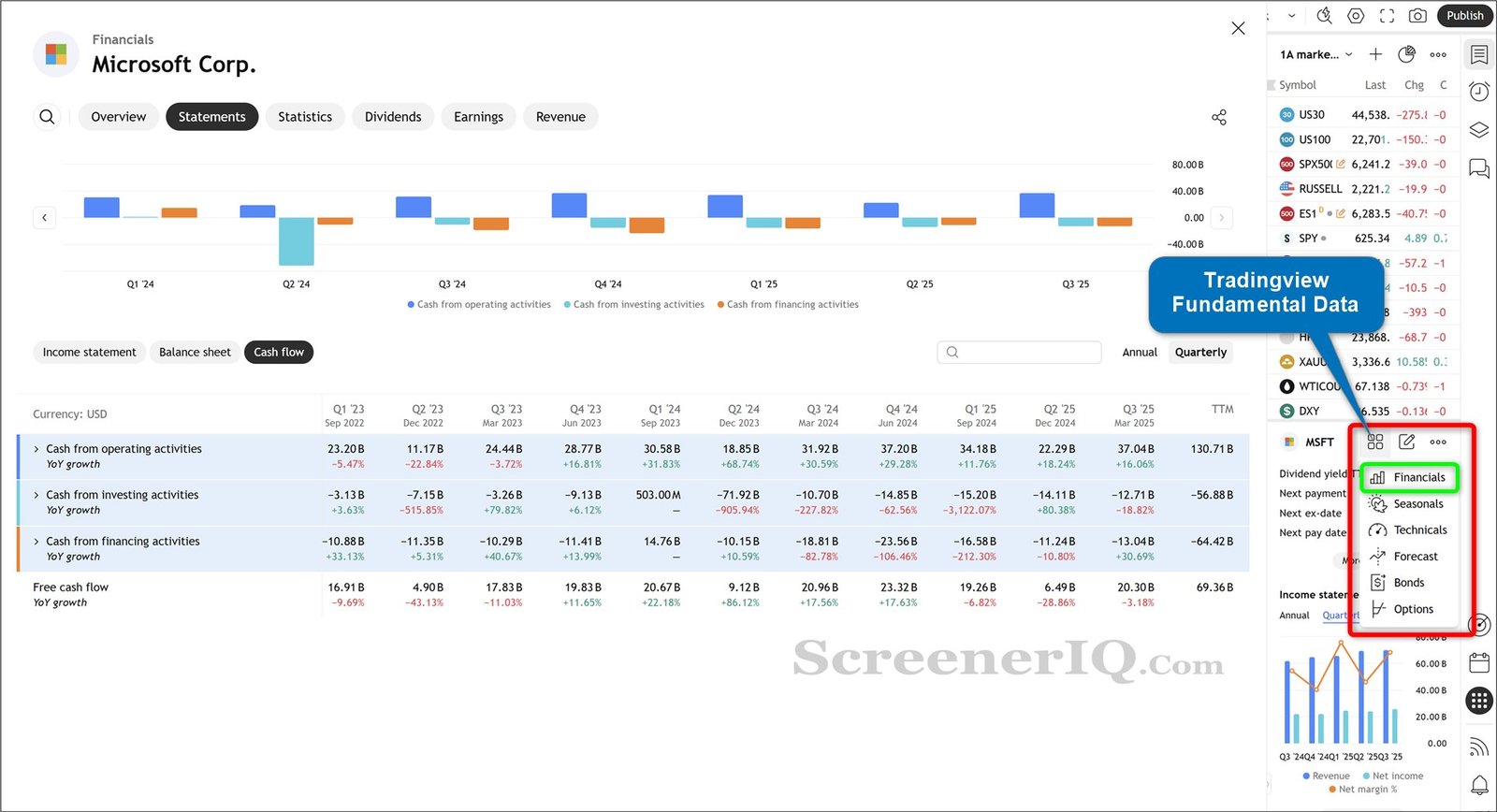Open the dropdown arrow left of quick search

click(x=1292, y=15)
